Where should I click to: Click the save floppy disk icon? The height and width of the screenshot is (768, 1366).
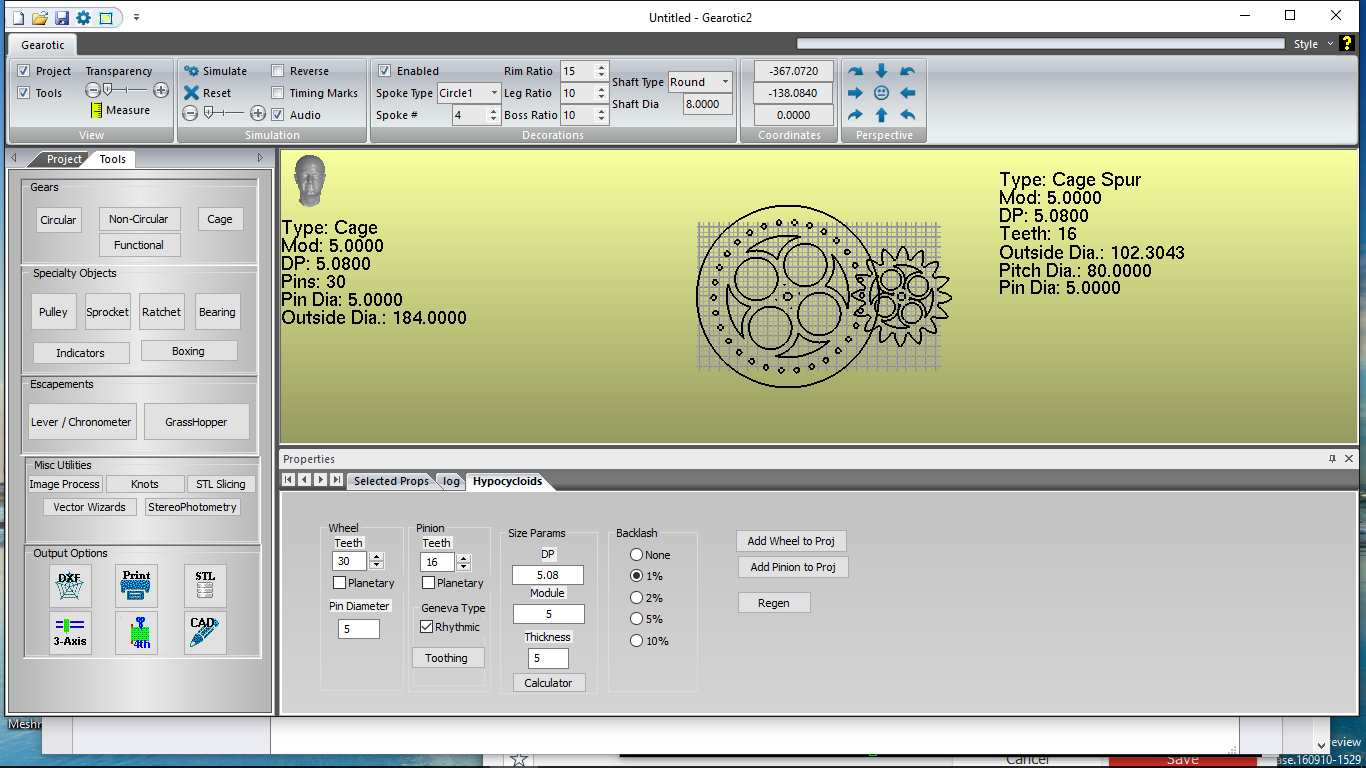tap(62, 18)
